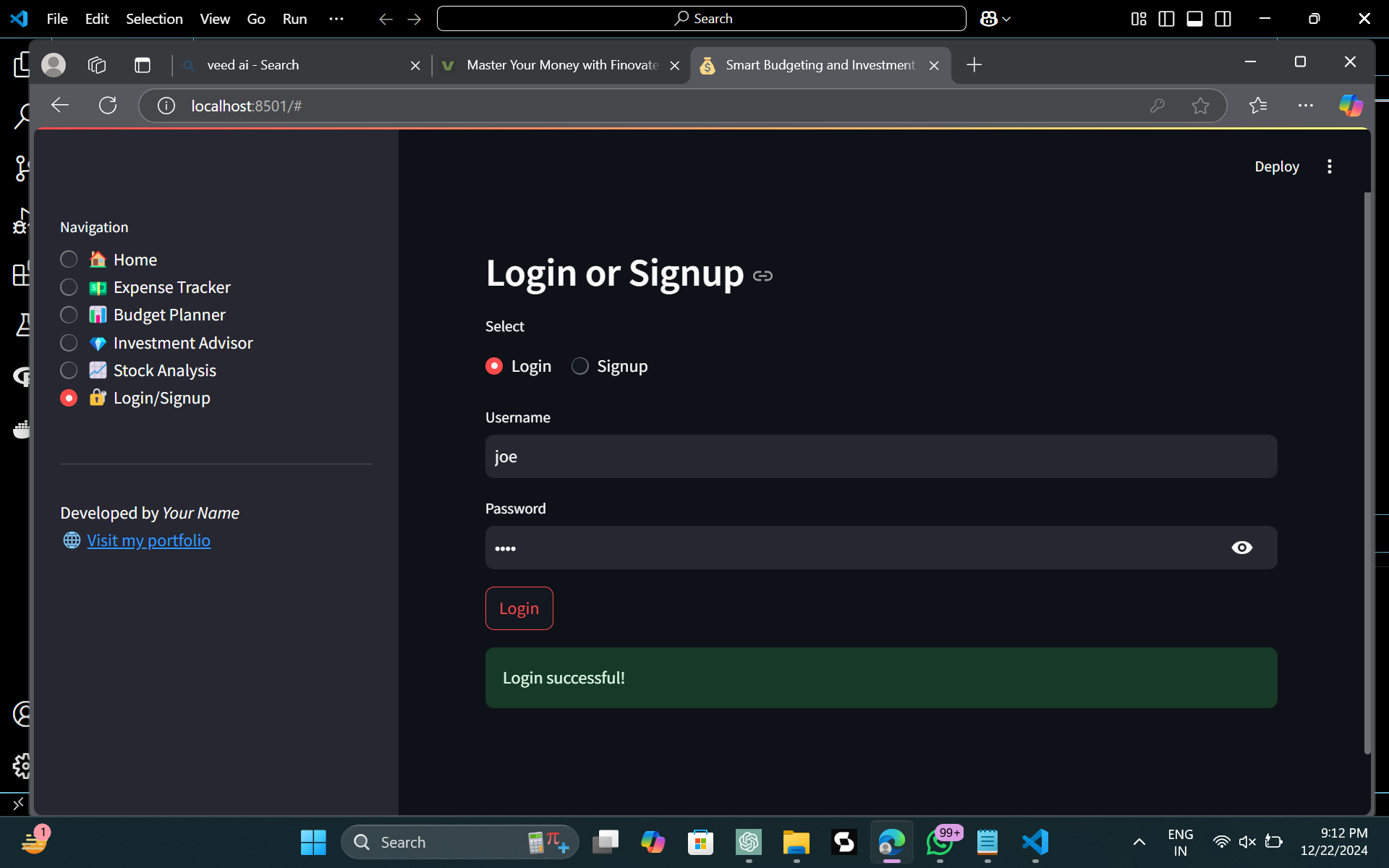This screenshot has height=868, width=1389.
Task: Open the Visit my portfolio link
Action: point(148,540)
